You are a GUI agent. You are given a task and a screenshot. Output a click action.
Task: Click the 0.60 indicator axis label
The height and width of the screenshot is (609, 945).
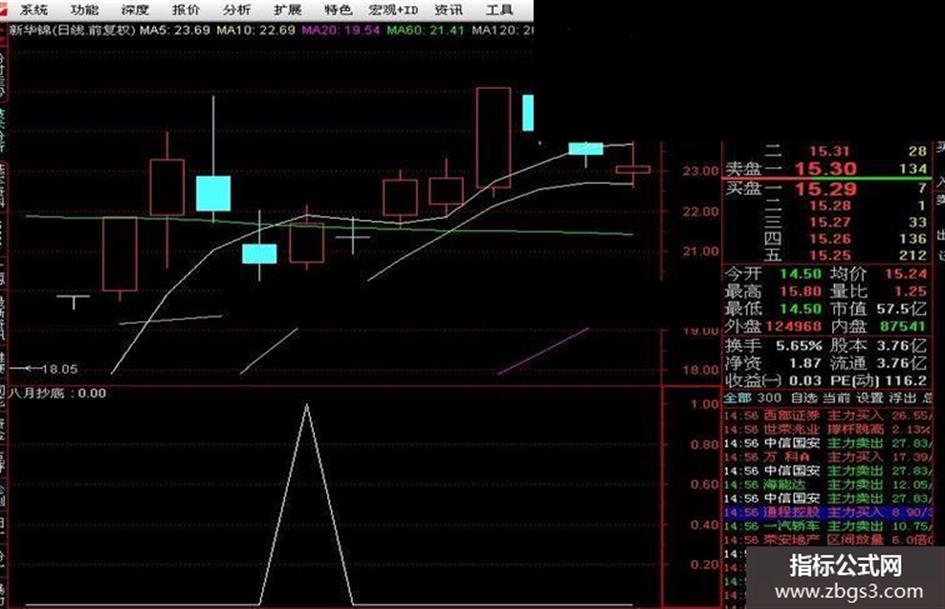pos(705,485)
